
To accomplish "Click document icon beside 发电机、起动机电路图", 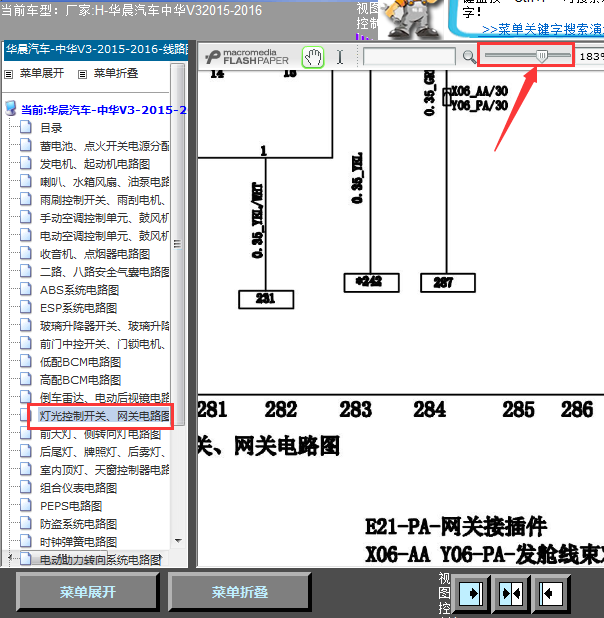I will (26, 163).
